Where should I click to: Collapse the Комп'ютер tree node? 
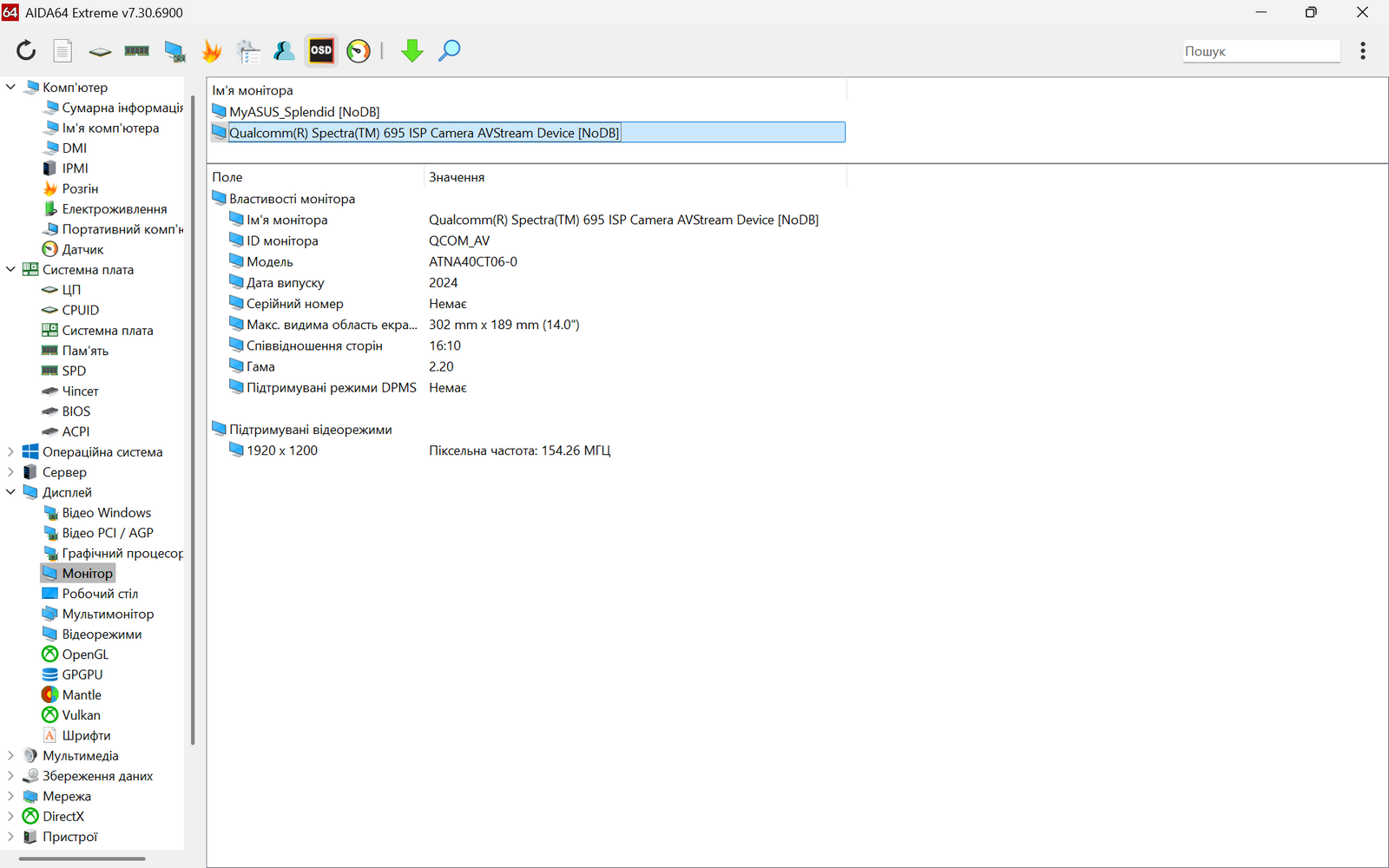click(x=10, y=87)
